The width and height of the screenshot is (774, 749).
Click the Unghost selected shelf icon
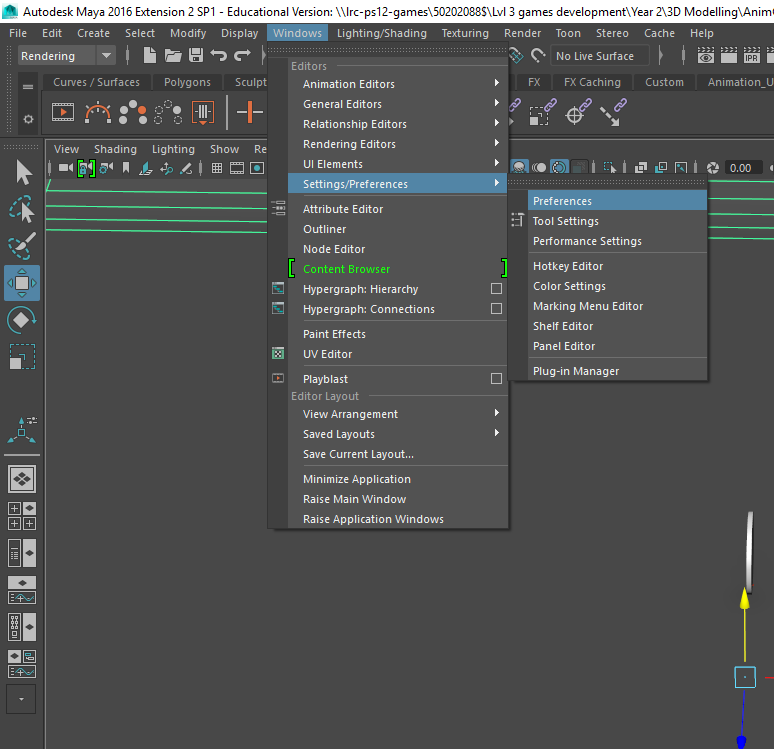tap(168, 113)
